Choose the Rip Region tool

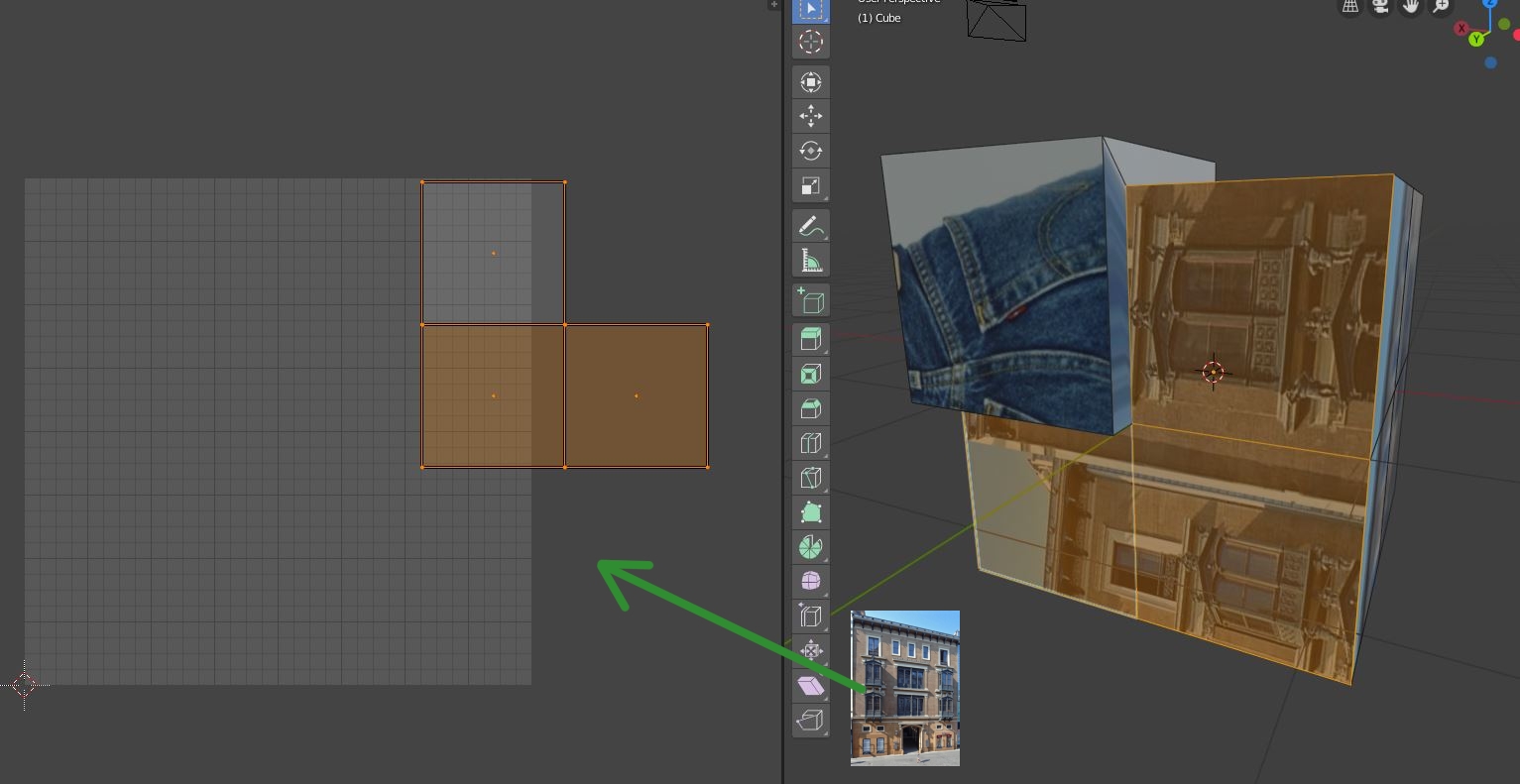(811, 720)
